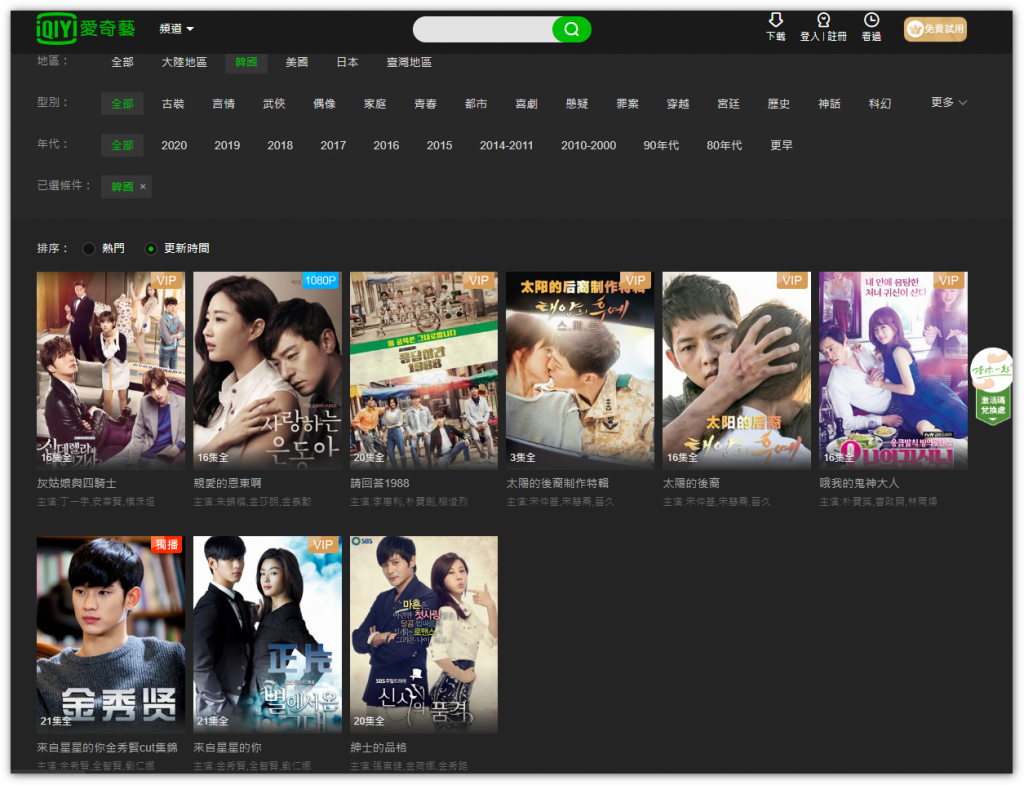The height and width of the screenshot is (785, 1024).
Task: Select region filter 臺灣地區
Action: click(409, 62)
